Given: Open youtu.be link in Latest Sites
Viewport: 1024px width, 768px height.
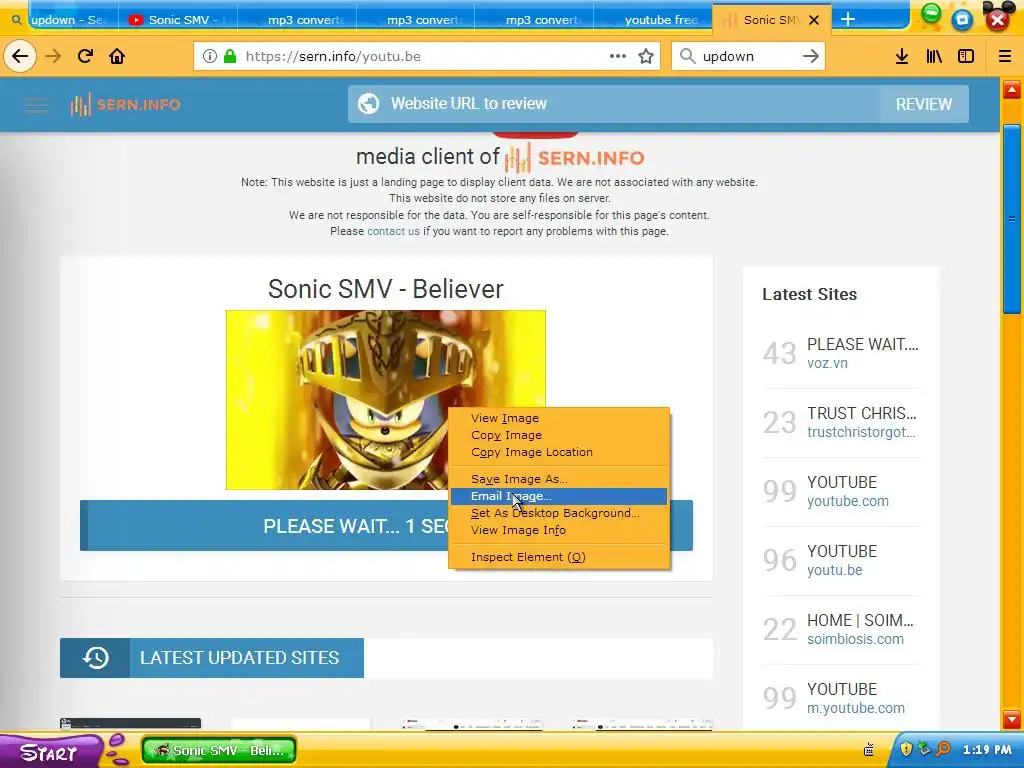Looking at the screenshot, I should pos(835,570).
